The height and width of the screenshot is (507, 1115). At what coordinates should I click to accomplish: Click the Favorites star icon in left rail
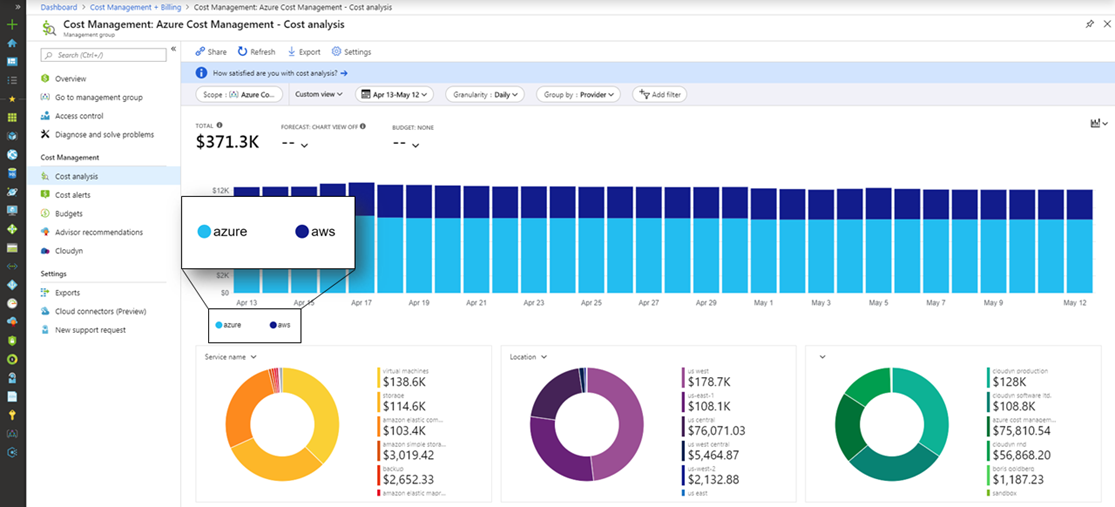coord(11,99)
